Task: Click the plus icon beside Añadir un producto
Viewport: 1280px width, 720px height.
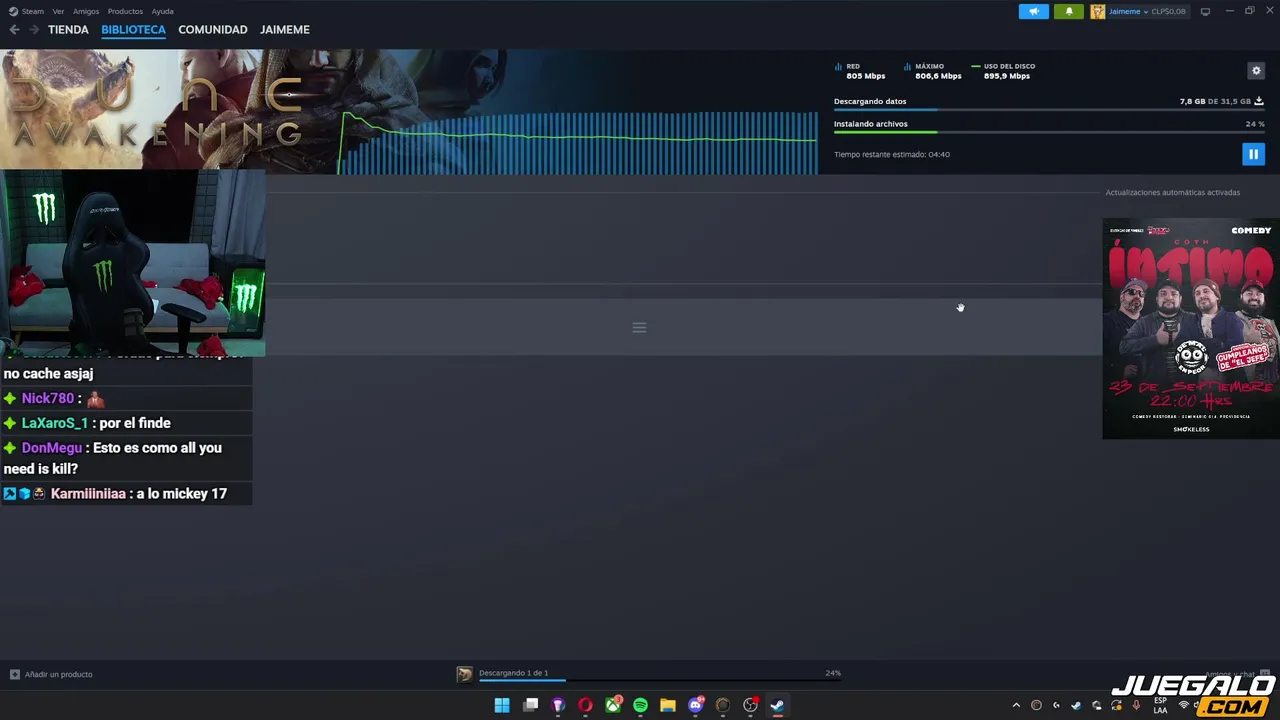Action: click(14, 674)
